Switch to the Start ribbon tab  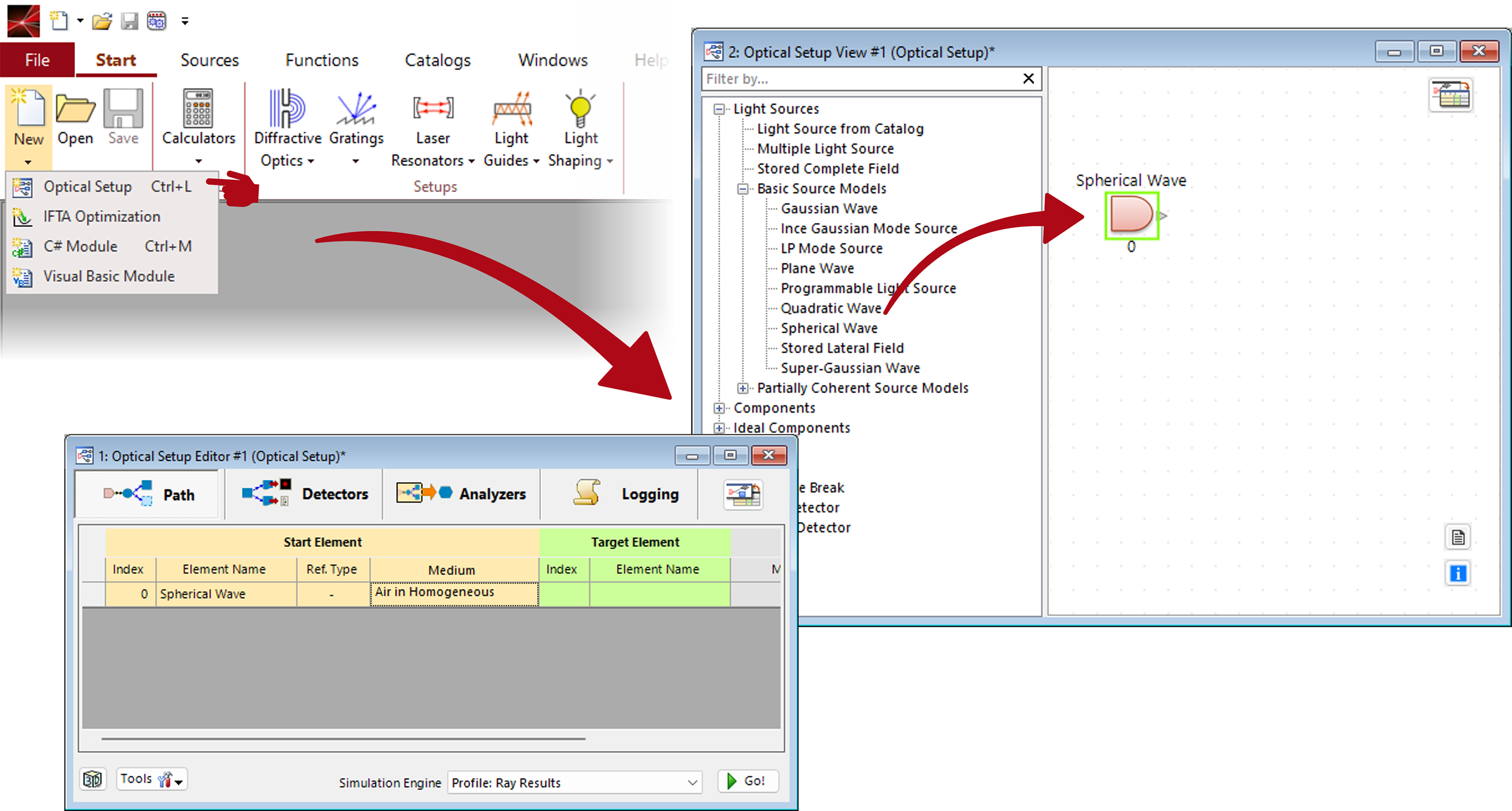click(115, 60)
